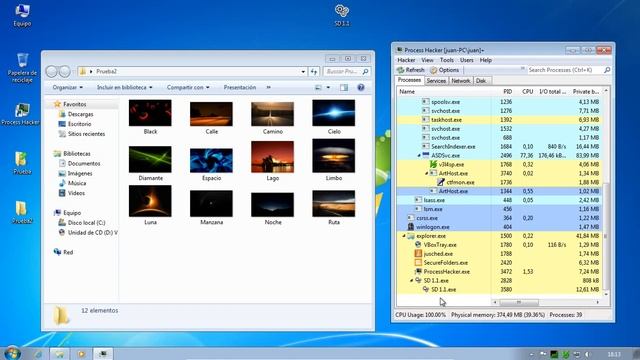Viewport: 640px width, 360px height.
Task: Open the Help menu in Process Hacker
Action: [485, 60]
